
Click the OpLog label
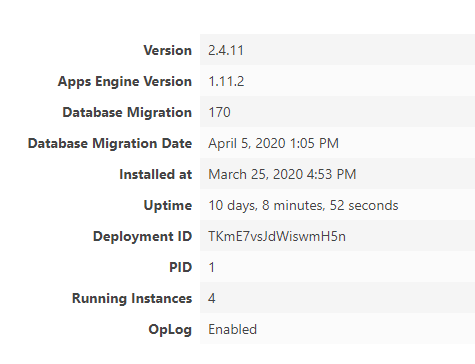click(170, 330)
